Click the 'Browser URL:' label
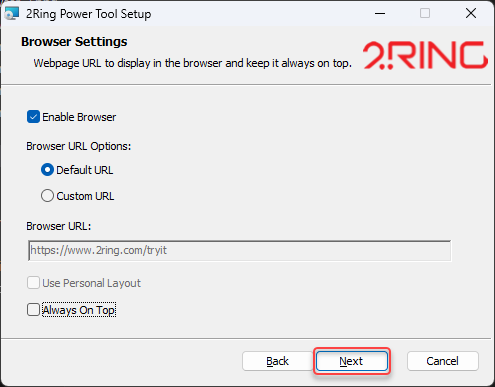495x387 pixels. pyautogui.click(x=59, y=226)
